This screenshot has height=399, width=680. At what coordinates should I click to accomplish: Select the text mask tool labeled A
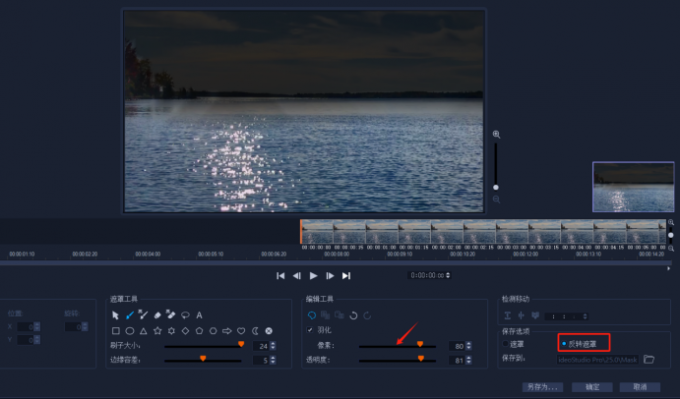pos(199,315)
